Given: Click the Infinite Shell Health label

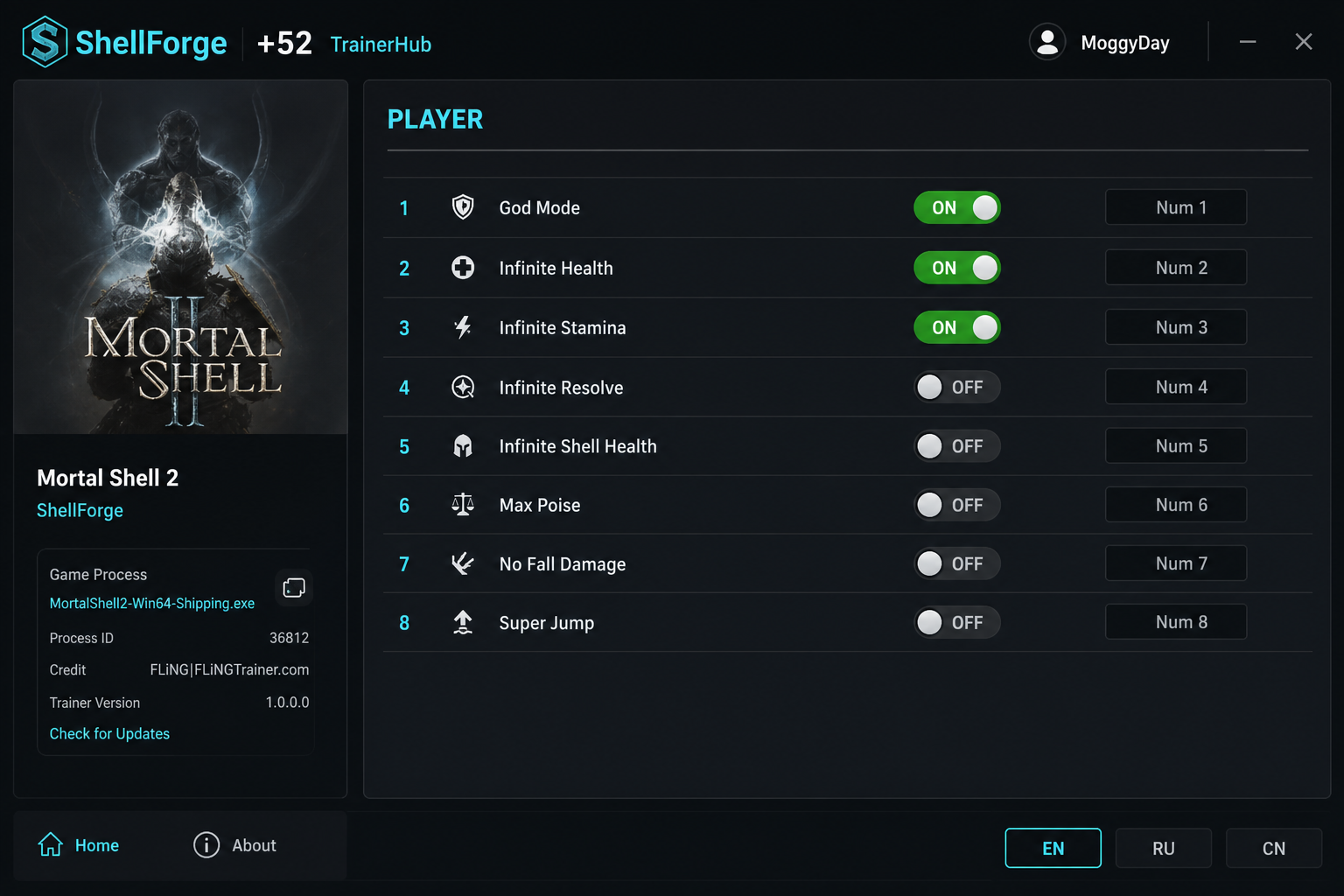Looking at the screenshot, I should click(577, 446).
